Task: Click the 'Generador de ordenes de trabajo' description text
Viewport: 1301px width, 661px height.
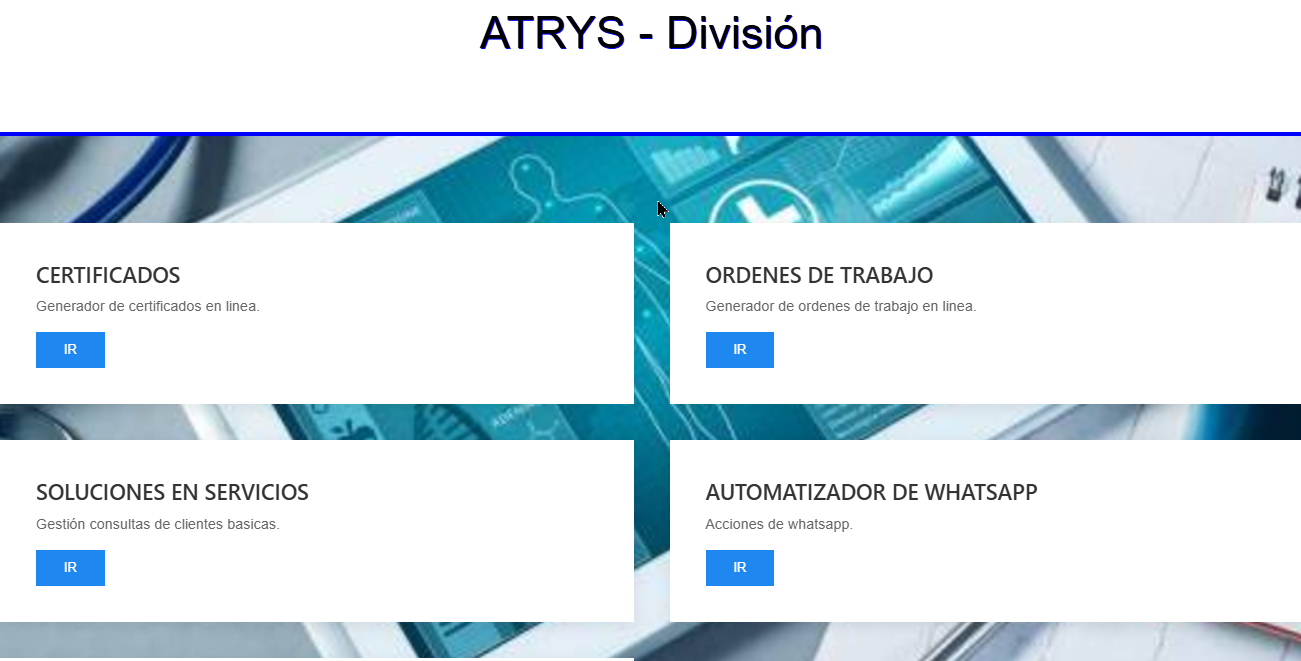Action: coord(840,306)
